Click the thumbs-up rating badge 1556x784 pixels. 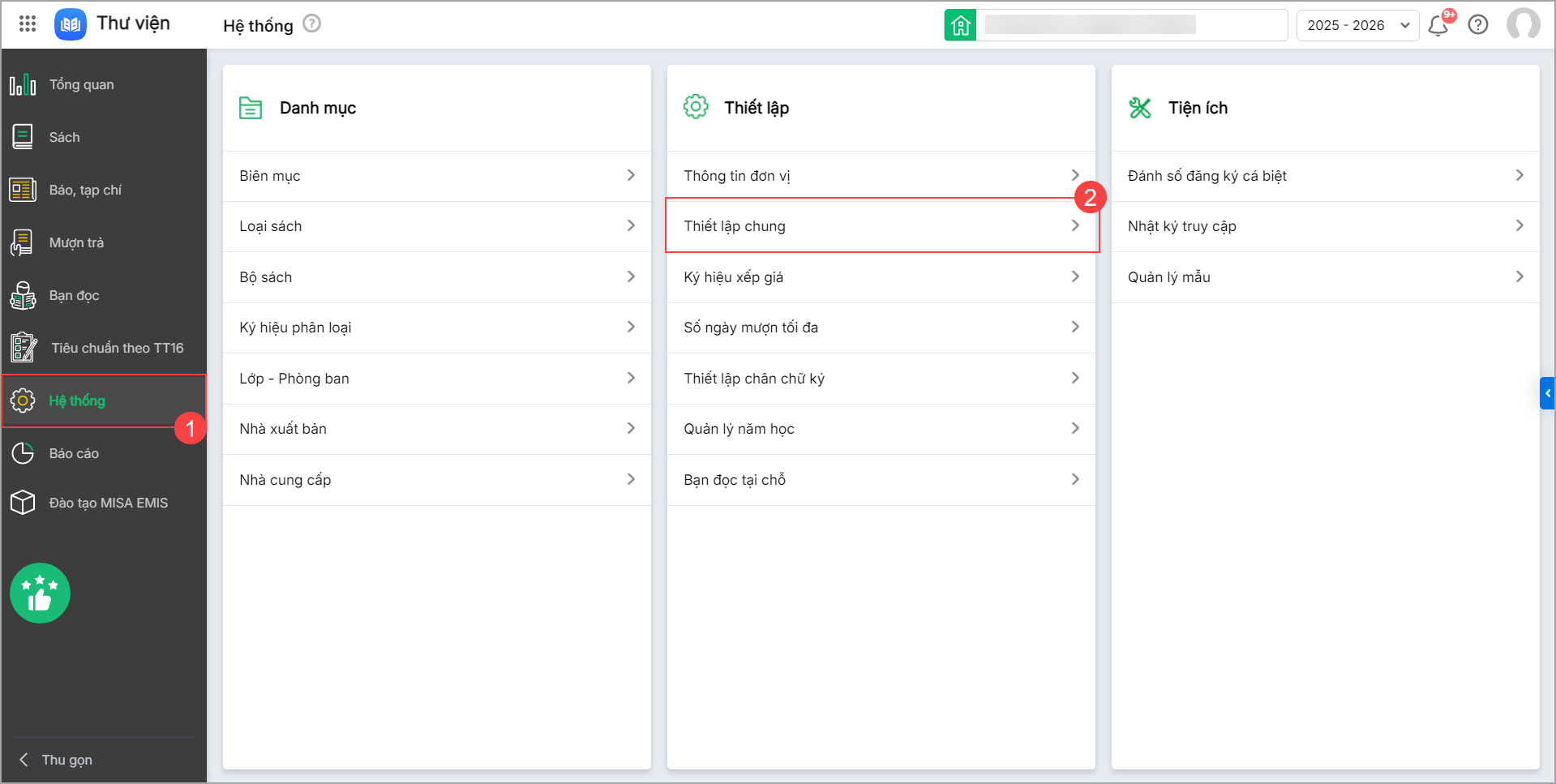point(40,593)
